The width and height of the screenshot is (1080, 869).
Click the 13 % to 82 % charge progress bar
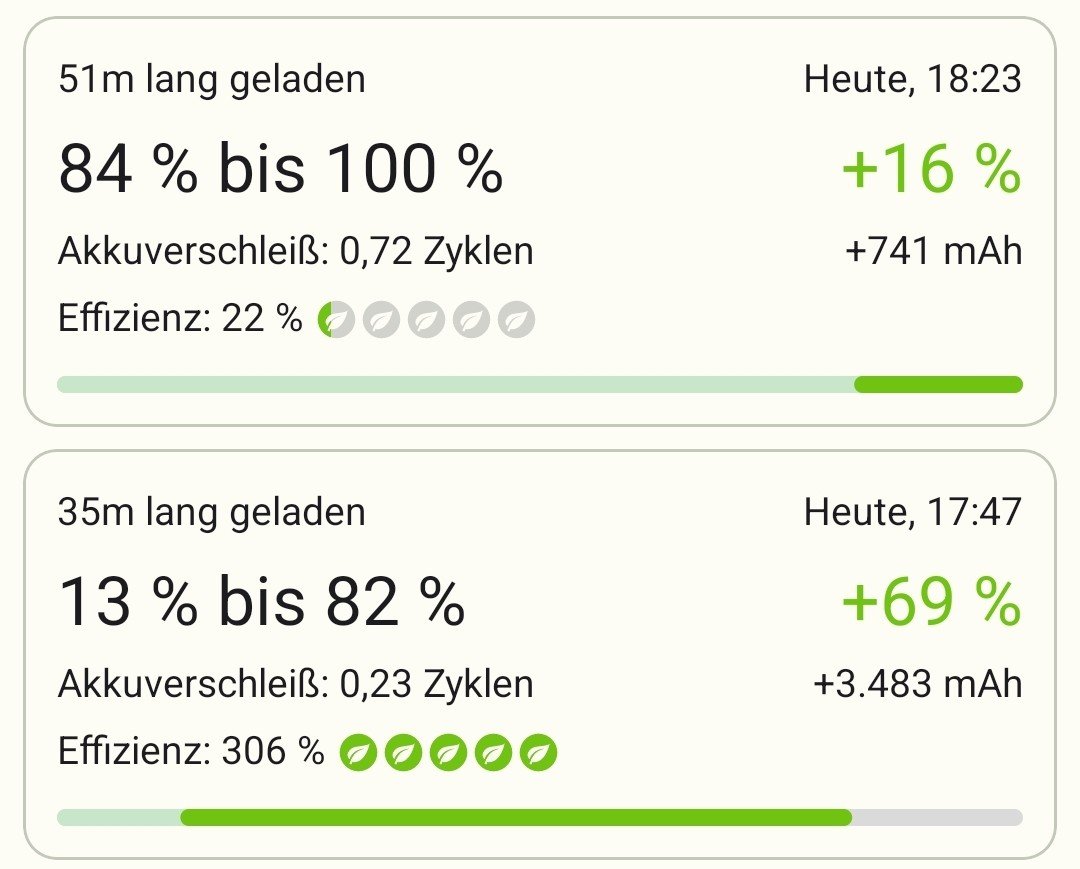(x=540, y=817)
